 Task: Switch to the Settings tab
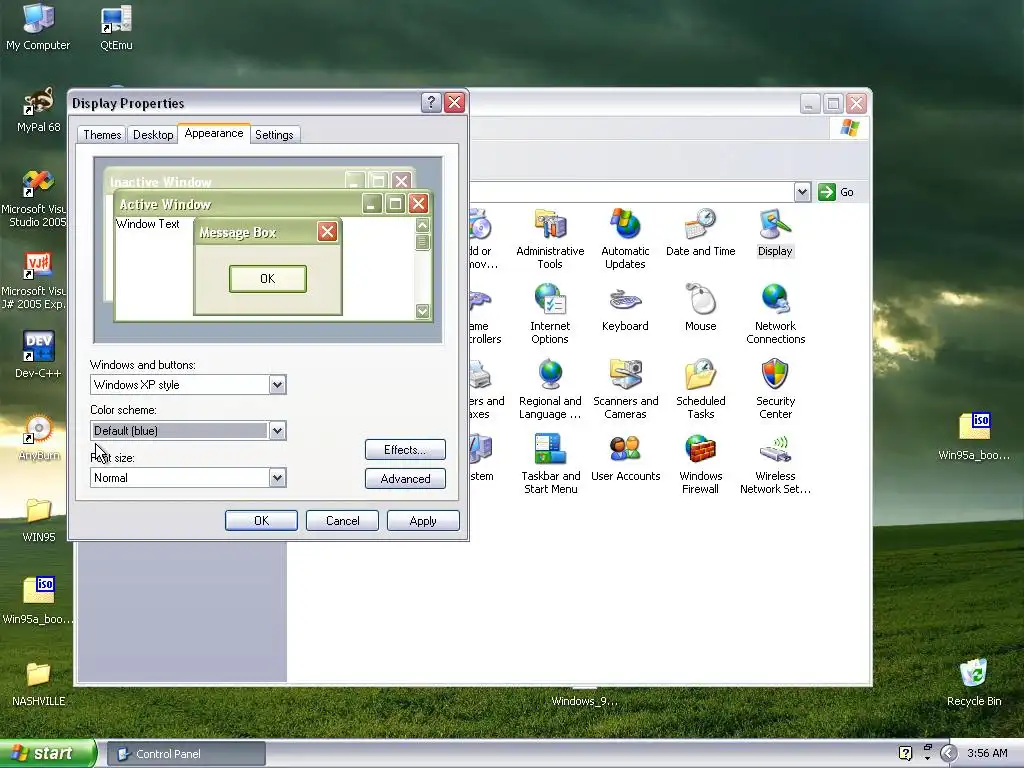tap(274, 135)
